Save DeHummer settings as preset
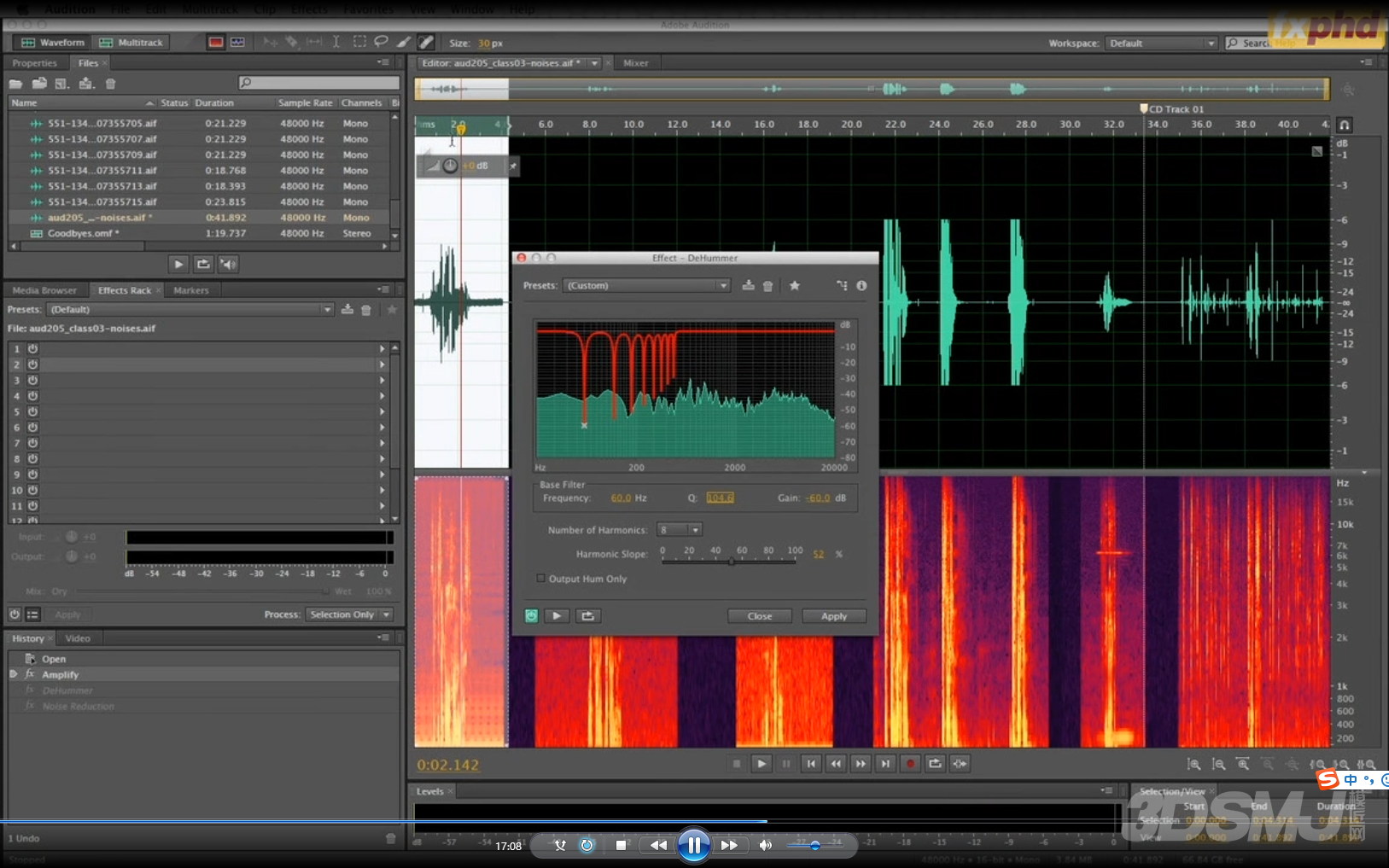The height and width of the screenshot is (868, 1389). tap(748, 286)
